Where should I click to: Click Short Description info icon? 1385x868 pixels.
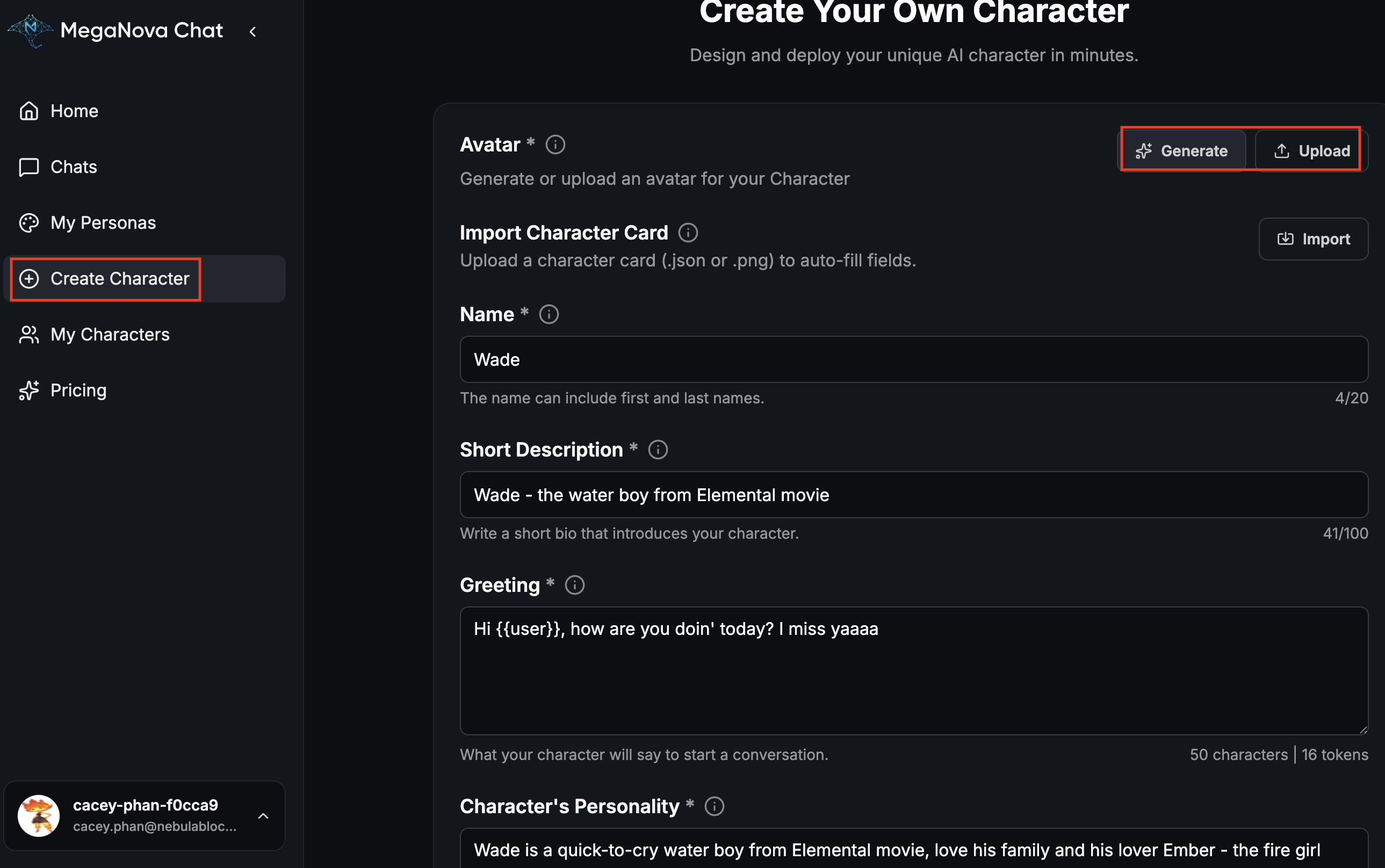click(x=658, y=450)
